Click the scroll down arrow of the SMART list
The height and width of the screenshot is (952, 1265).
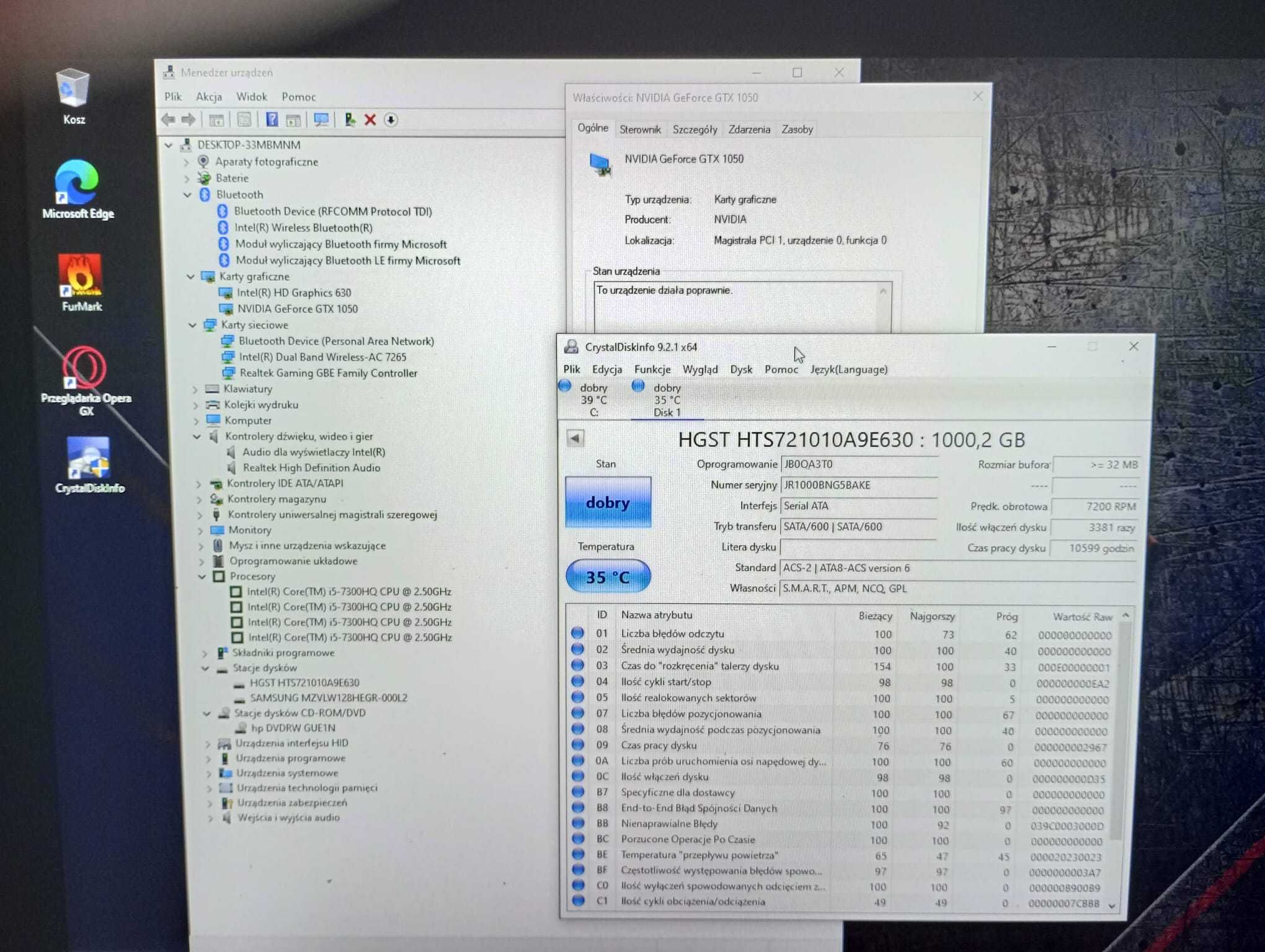pos(1112,906)
